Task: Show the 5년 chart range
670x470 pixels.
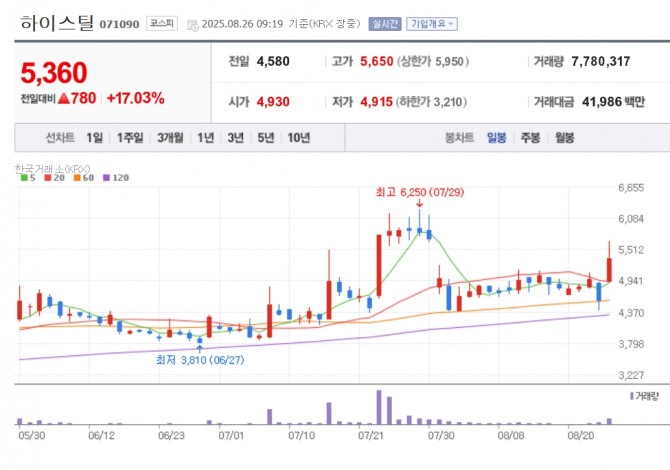Action: tap(266, 138)
